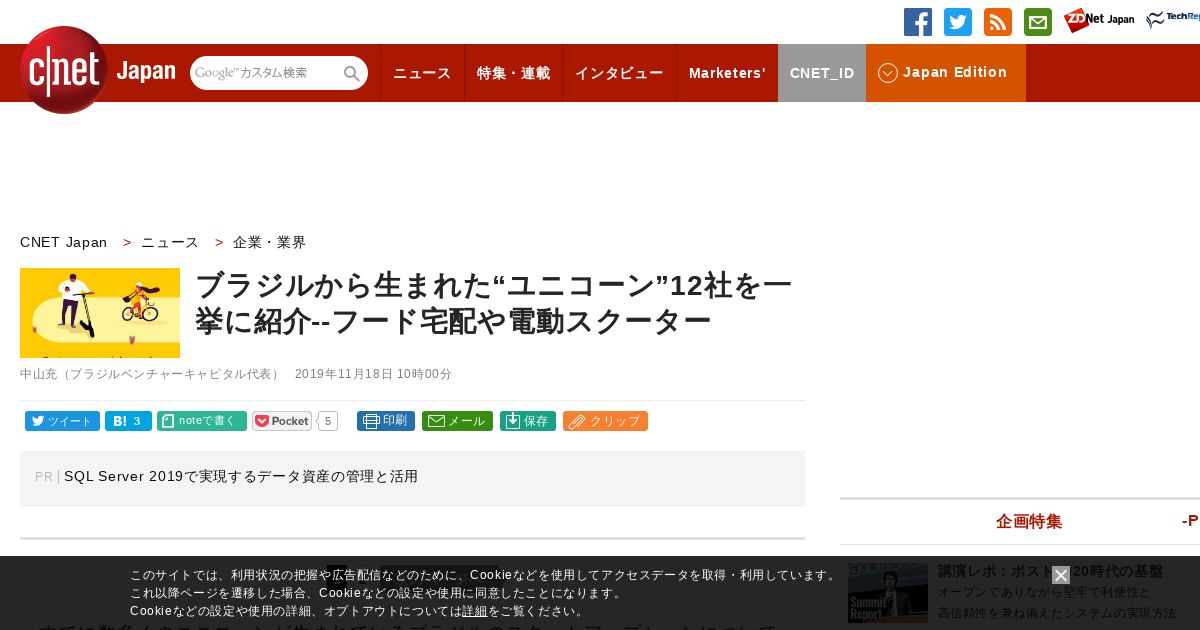Go to ニュース breadcrumb
Image resolution: width=1200 pixels, height=630 pixels.
coord(170,242)
